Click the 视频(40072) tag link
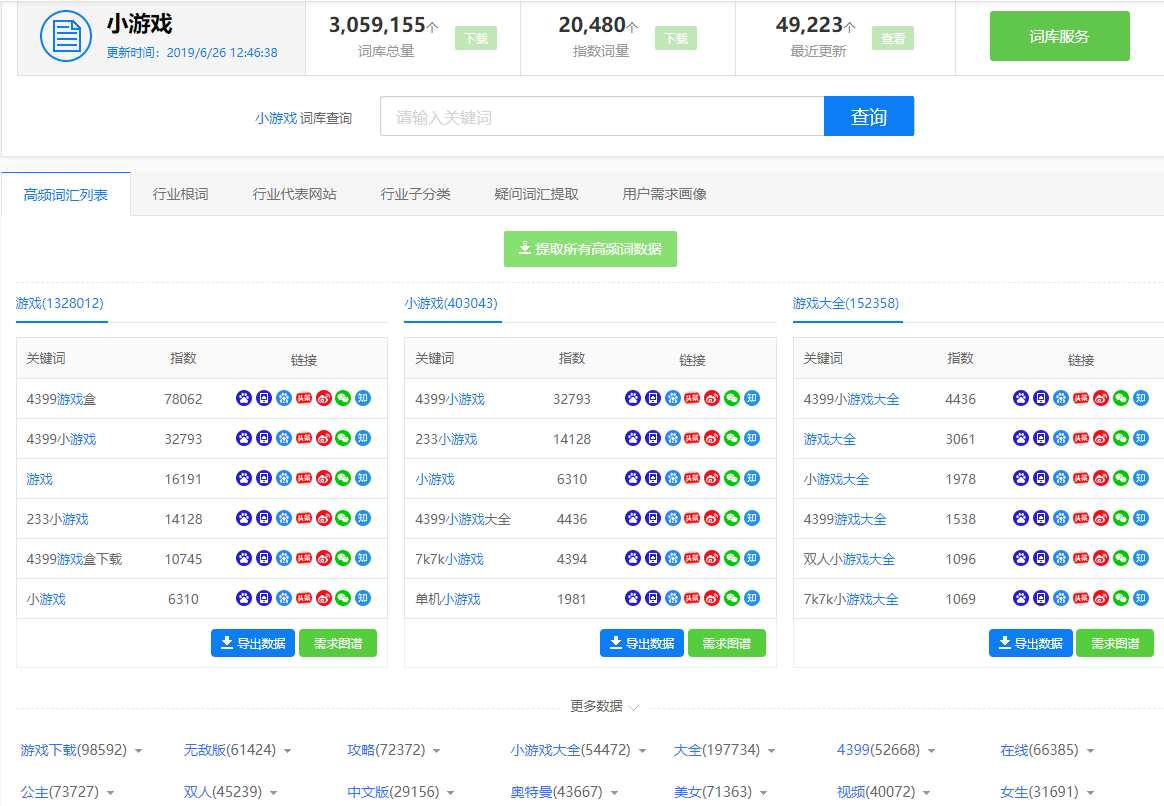Image resolution: width=1164 pixels, height=806 pixels. click(x=876, y=793)
